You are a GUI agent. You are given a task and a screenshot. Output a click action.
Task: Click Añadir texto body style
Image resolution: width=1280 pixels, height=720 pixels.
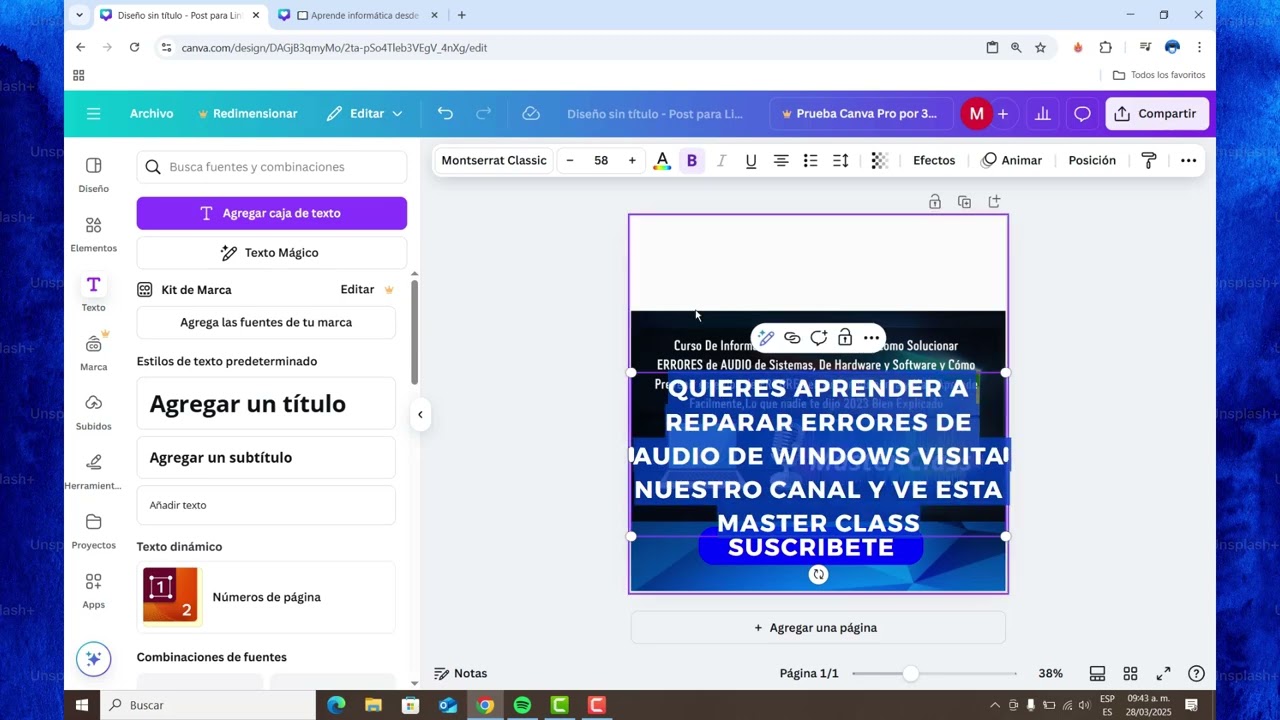266,505
